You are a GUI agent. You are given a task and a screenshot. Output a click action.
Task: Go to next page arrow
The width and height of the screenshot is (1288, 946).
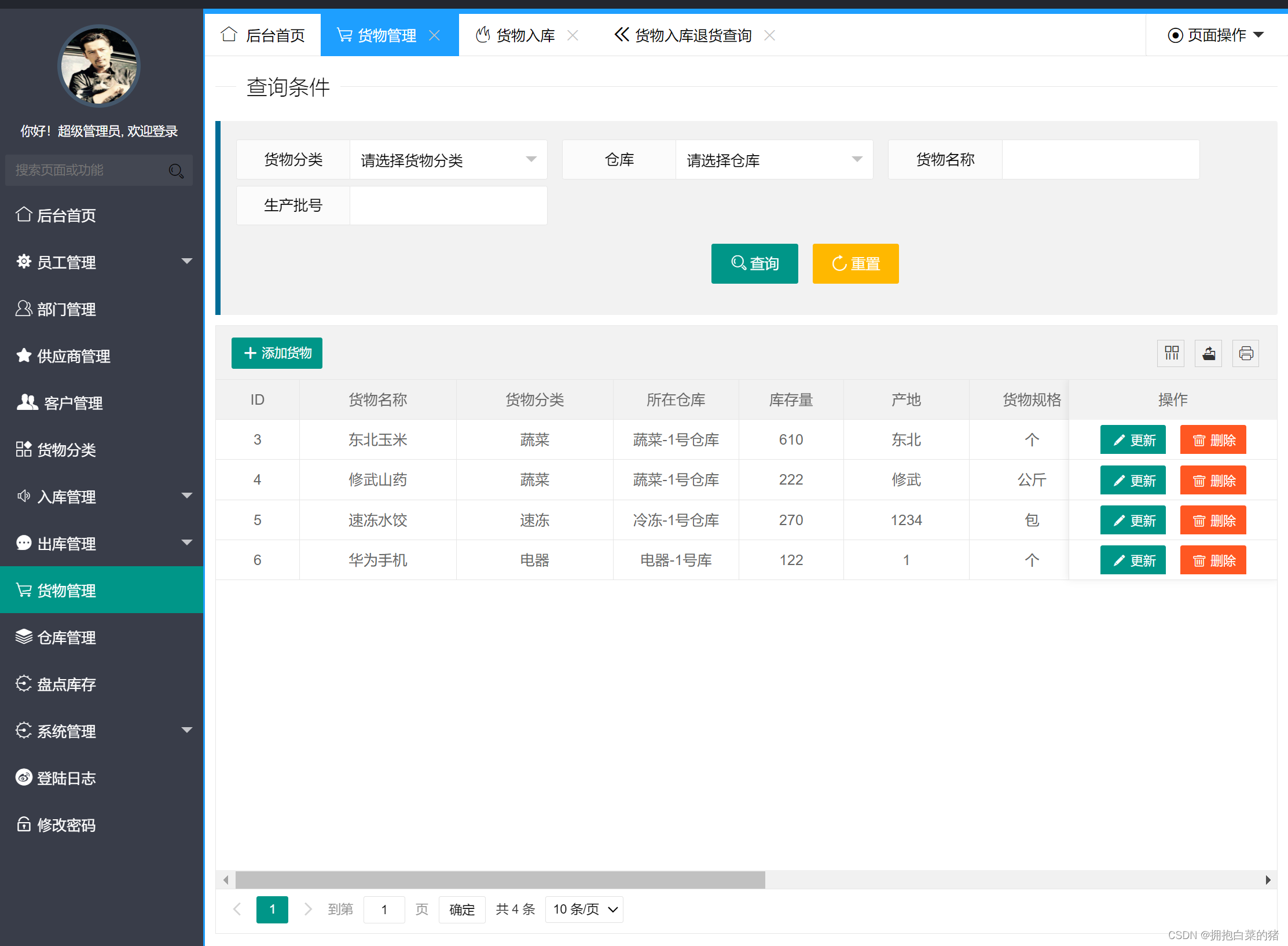pos(308,909)
